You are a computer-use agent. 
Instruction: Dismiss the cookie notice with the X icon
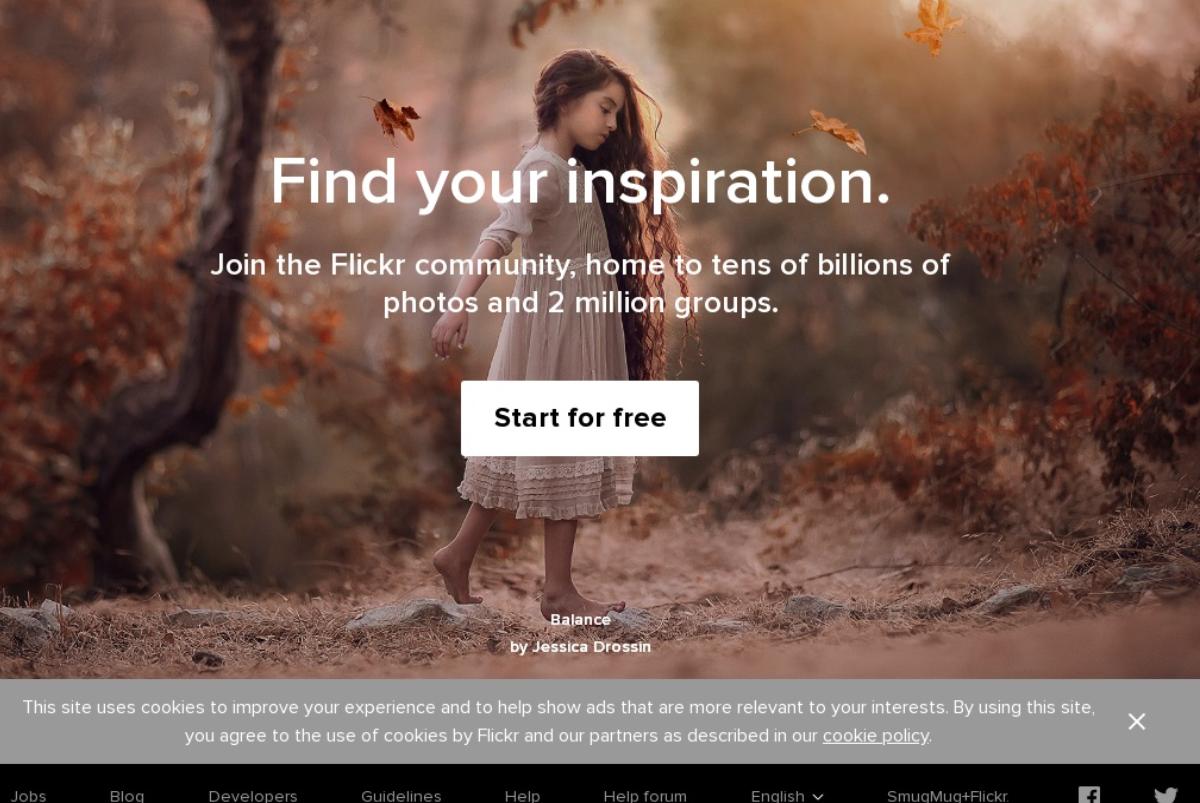click(x=1137, y=721)
